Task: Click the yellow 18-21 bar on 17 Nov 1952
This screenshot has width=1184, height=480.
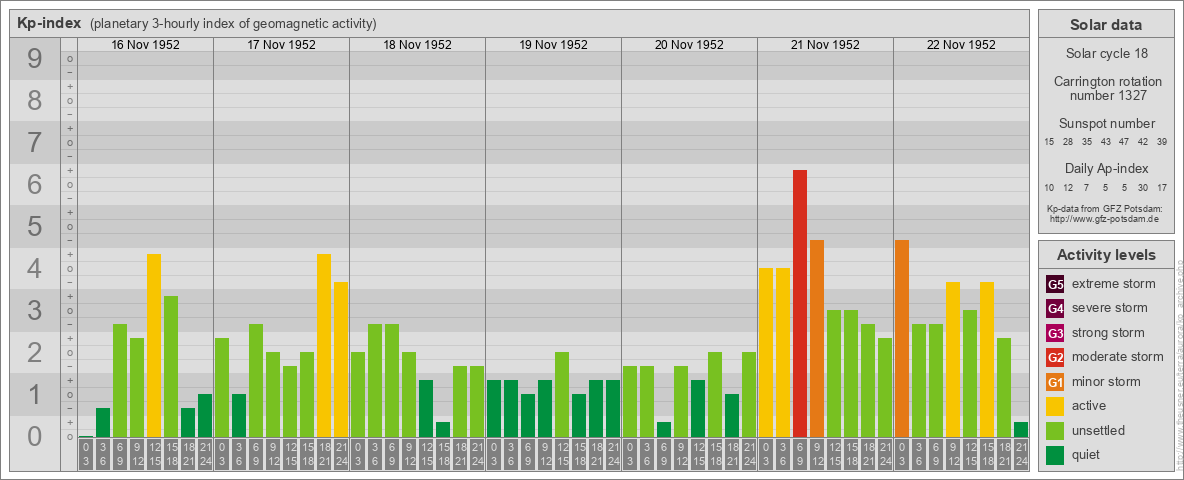Action: 324,346
